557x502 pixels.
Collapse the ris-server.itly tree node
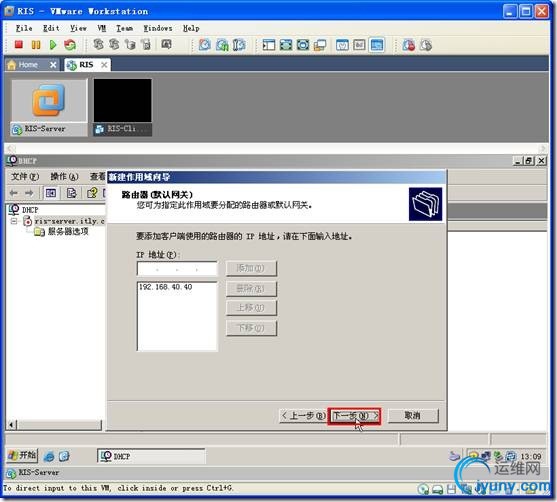[14, 221]
